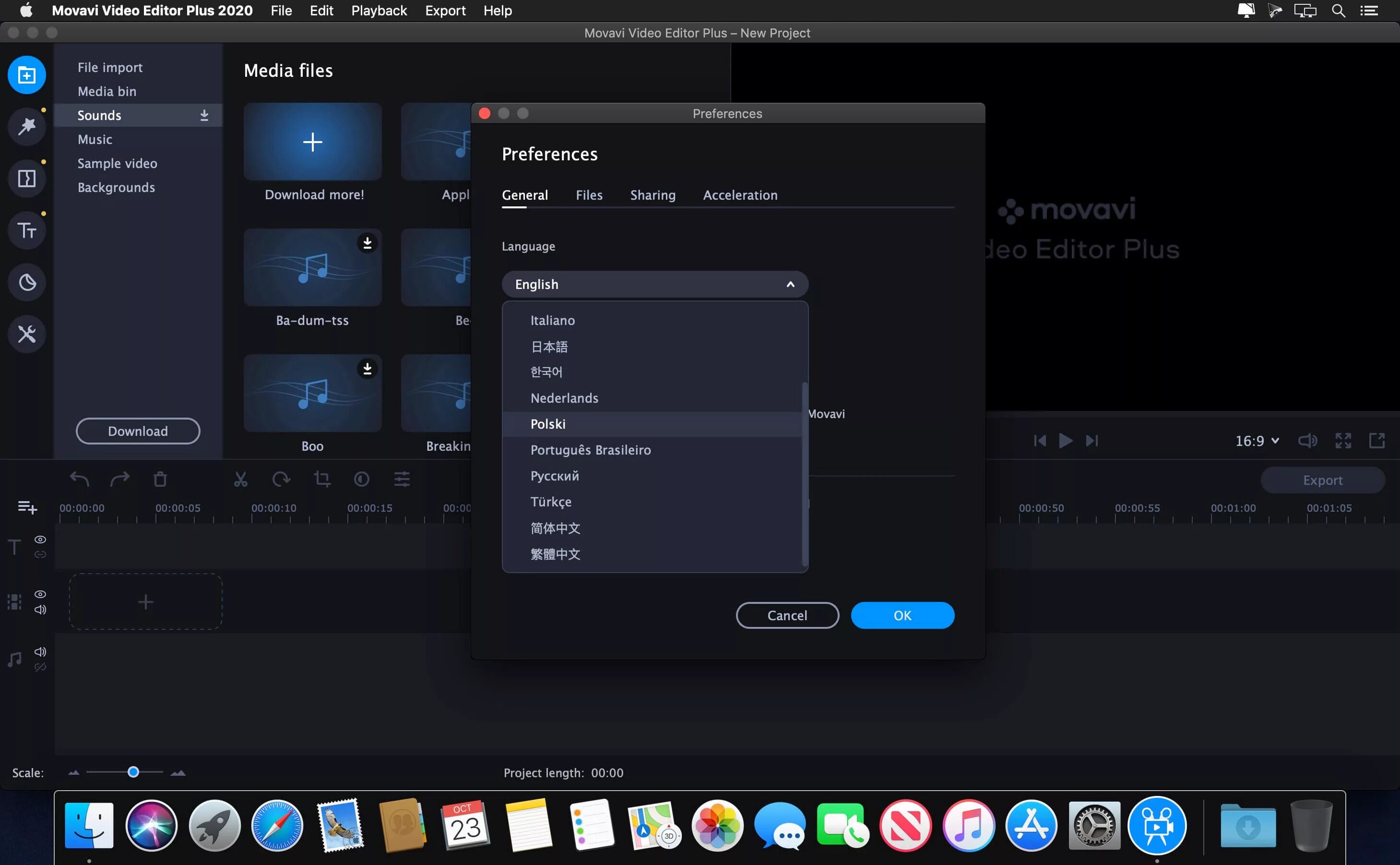
Task: Select the Ba-dum-tss sound thumbnail
Action: [312, 268]
